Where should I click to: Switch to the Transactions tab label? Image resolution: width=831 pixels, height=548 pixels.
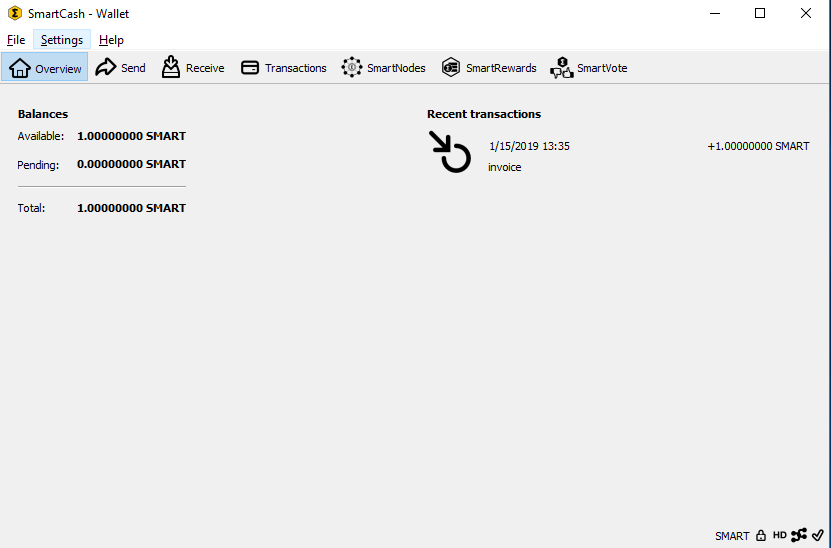pos(296,68)
